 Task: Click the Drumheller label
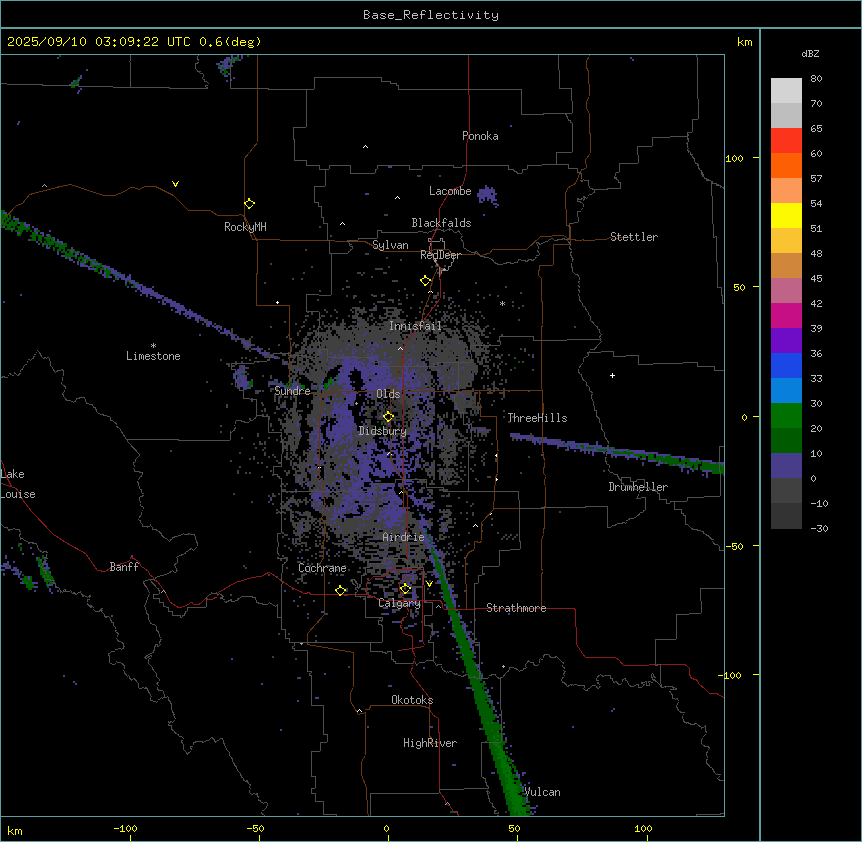pyautogui.click(x=638, y=487)
